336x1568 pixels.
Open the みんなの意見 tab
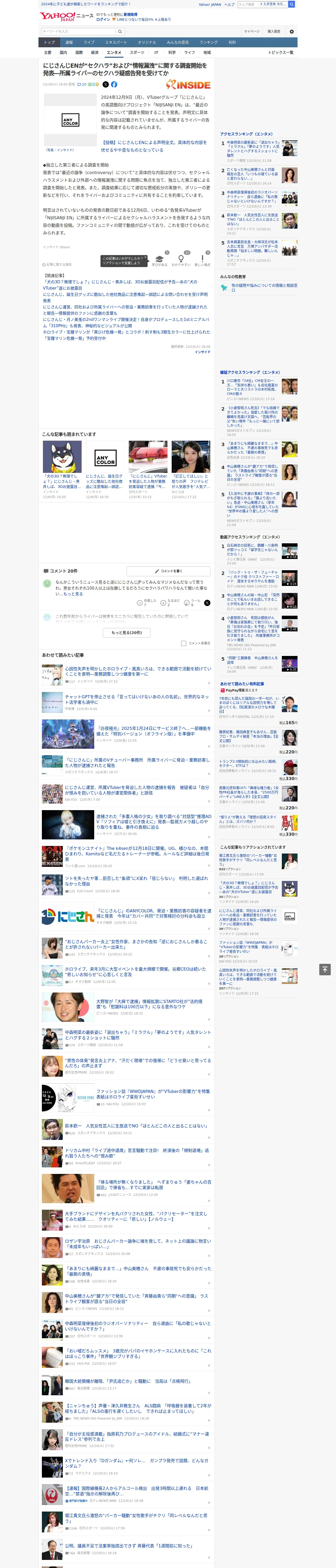[x=178, y=43]
